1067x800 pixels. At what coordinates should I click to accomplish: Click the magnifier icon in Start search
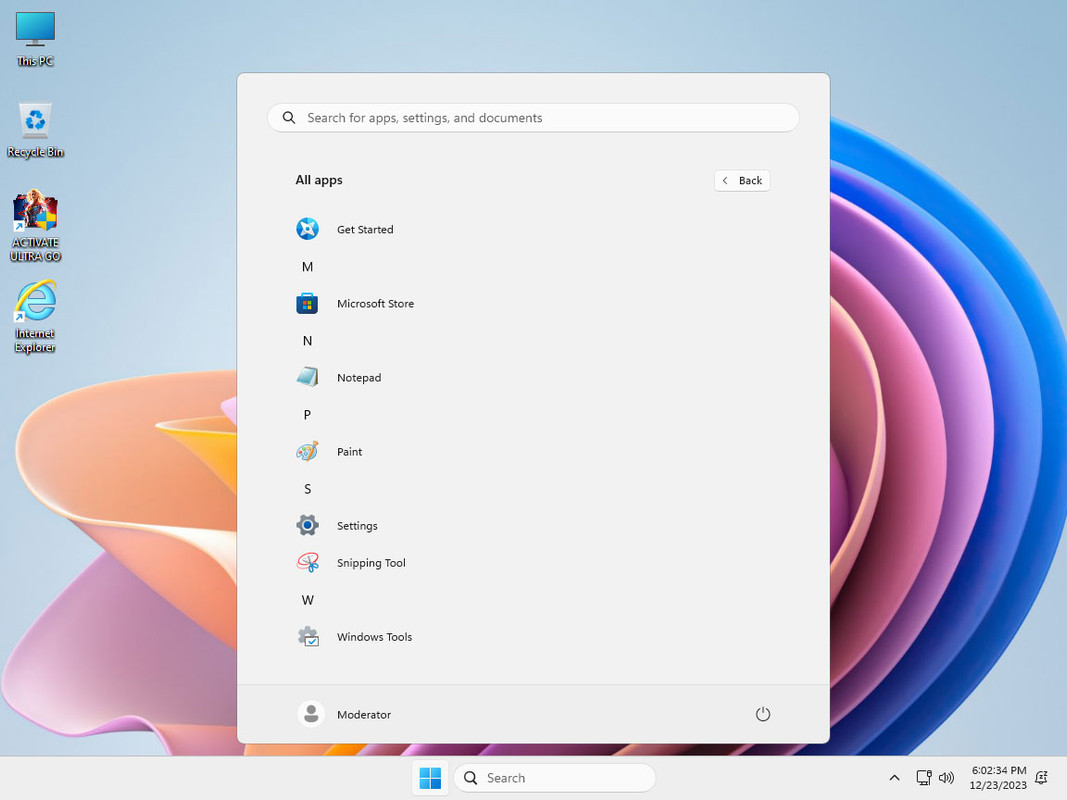(289, 118)
